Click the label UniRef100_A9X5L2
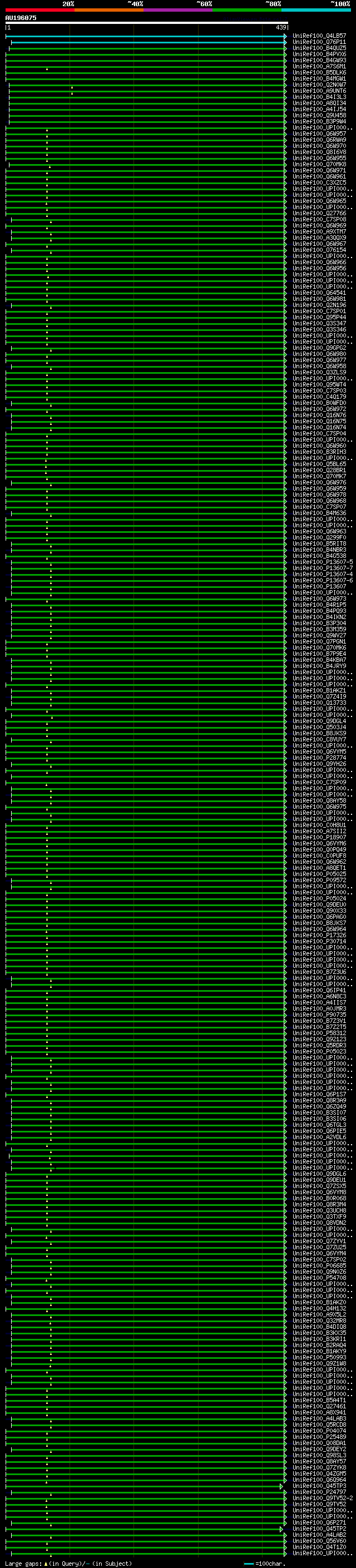 pos(319,1315)
